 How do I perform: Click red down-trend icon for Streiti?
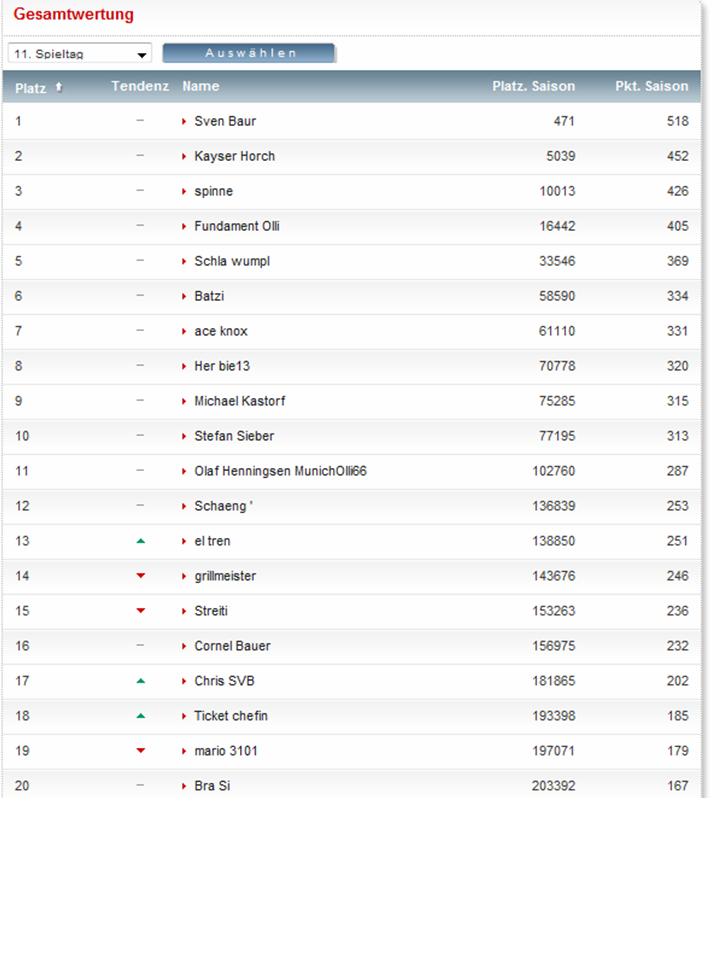[x=141, y=611]
